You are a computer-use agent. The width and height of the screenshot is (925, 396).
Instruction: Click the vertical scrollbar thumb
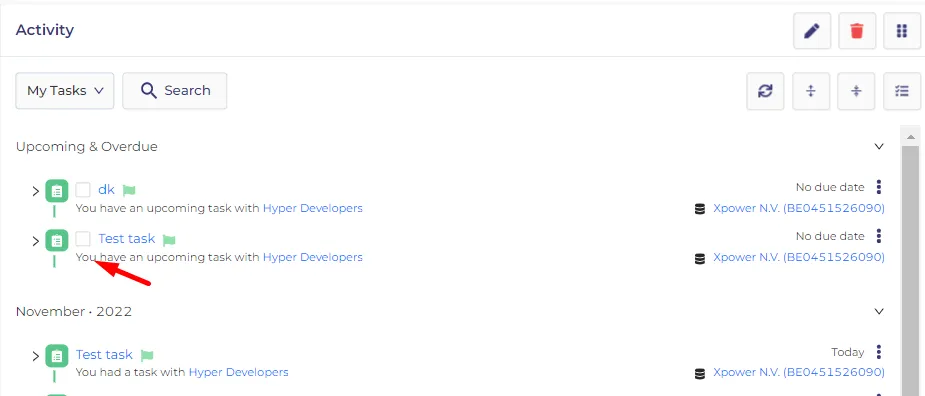(910, 270)
